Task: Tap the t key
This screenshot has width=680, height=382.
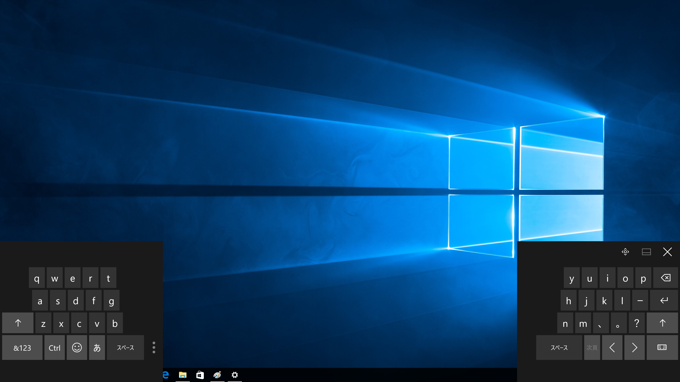Action: coord(108,278)
